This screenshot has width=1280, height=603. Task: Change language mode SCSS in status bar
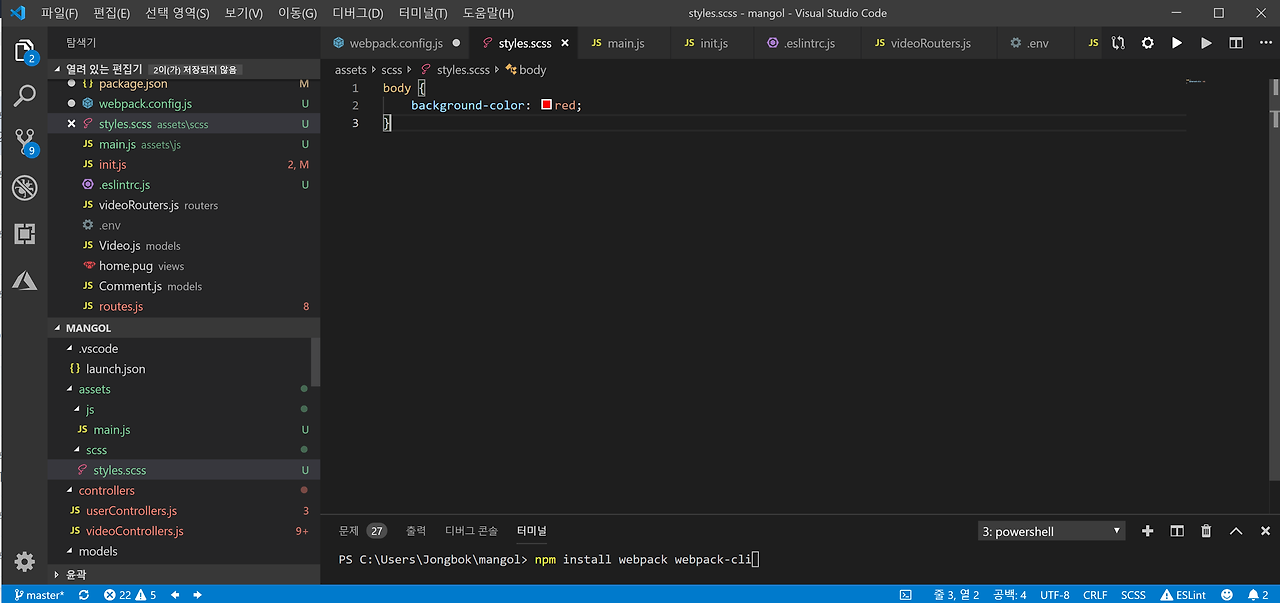[1133, 595]
